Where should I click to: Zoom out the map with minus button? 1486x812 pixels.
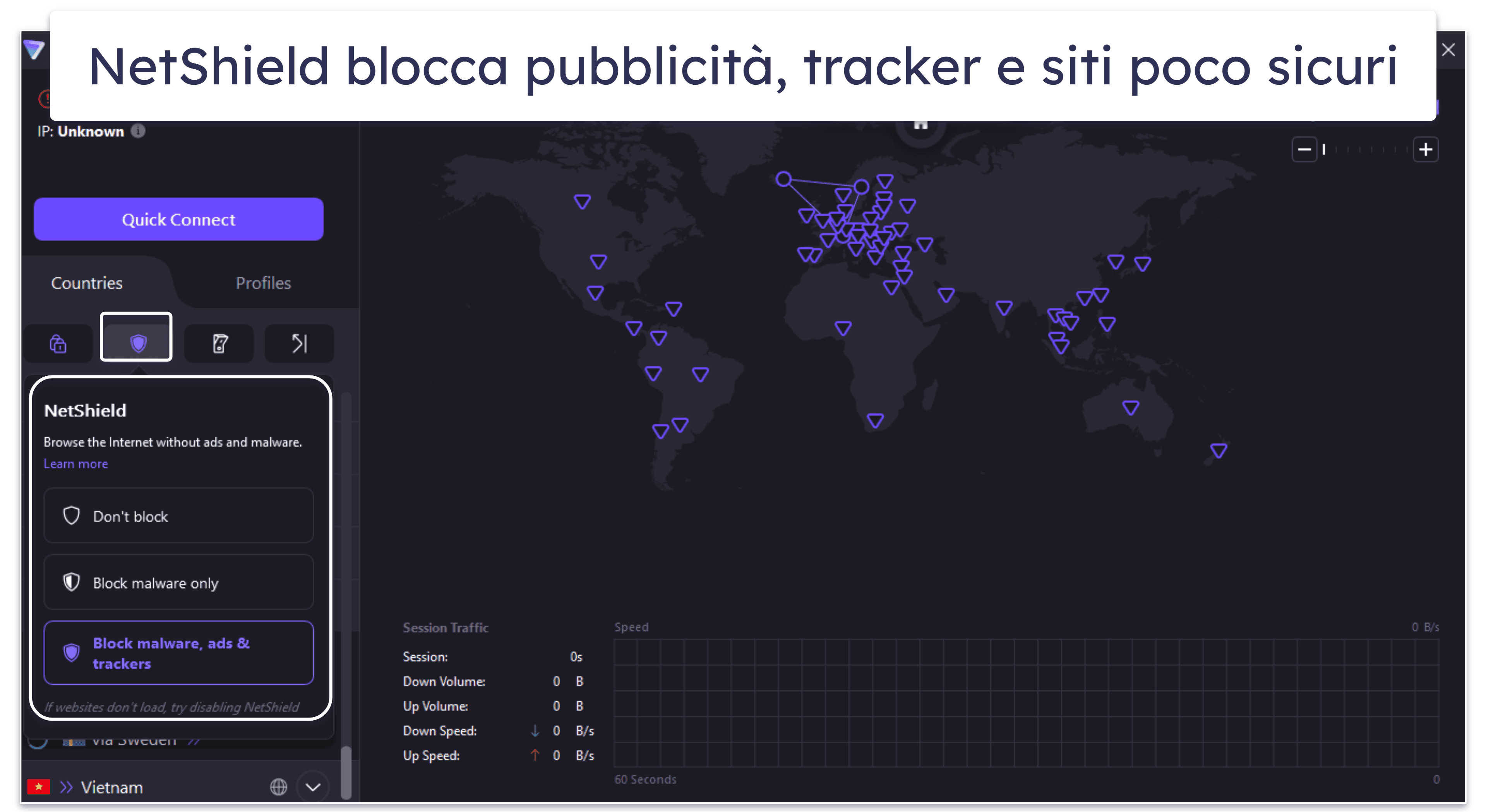[1304, 149]
